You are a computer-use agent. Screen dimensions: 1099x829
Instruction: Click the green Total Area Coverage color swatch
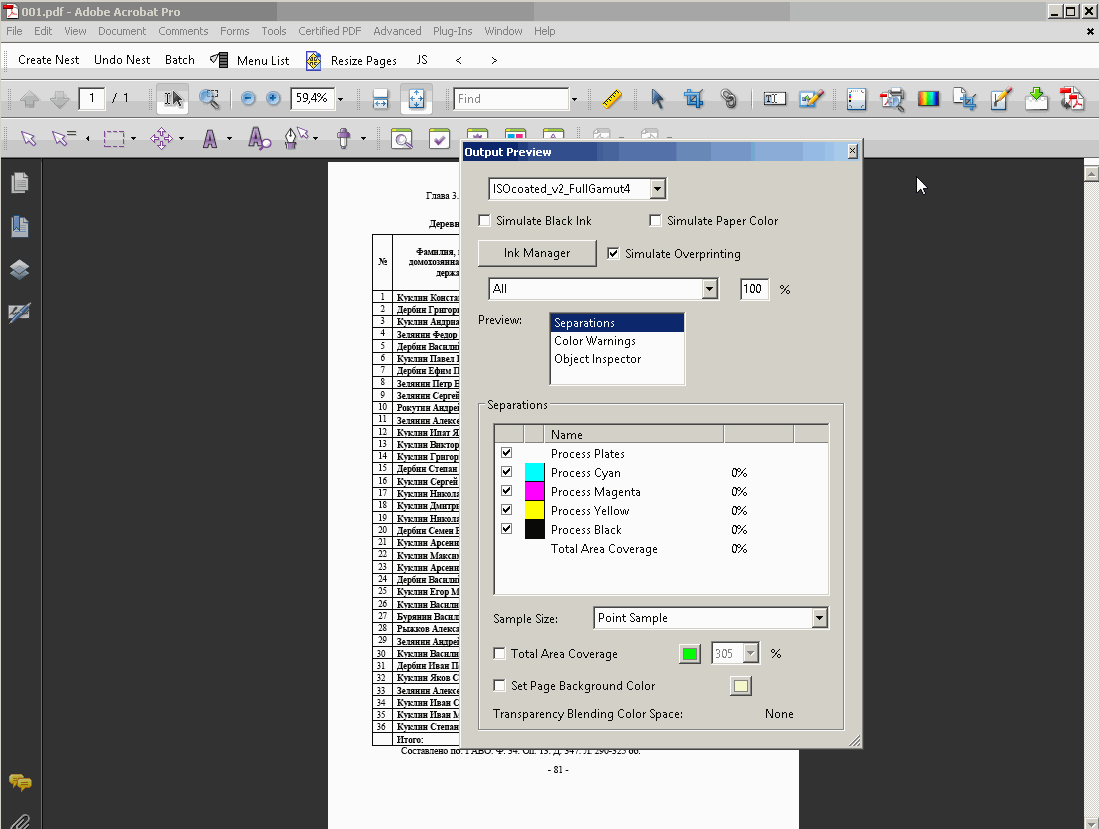tap(690, 654)
